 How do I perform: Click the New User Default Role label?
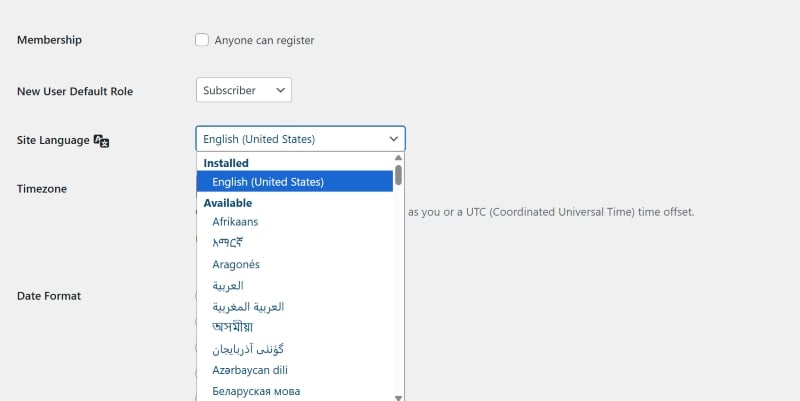[75, 91]
